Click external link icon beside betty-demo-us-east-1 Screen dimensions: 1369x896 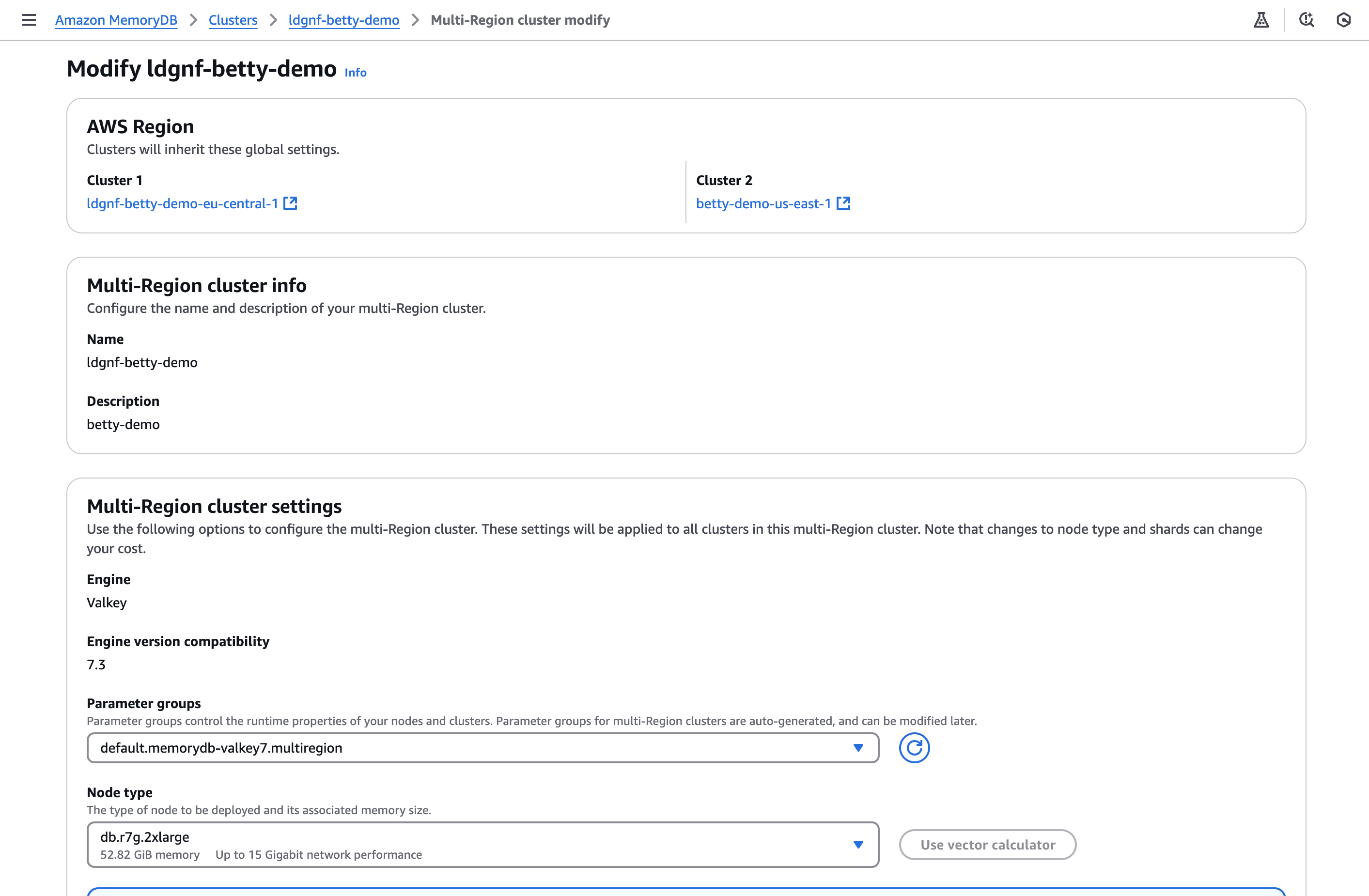(843, 203)
